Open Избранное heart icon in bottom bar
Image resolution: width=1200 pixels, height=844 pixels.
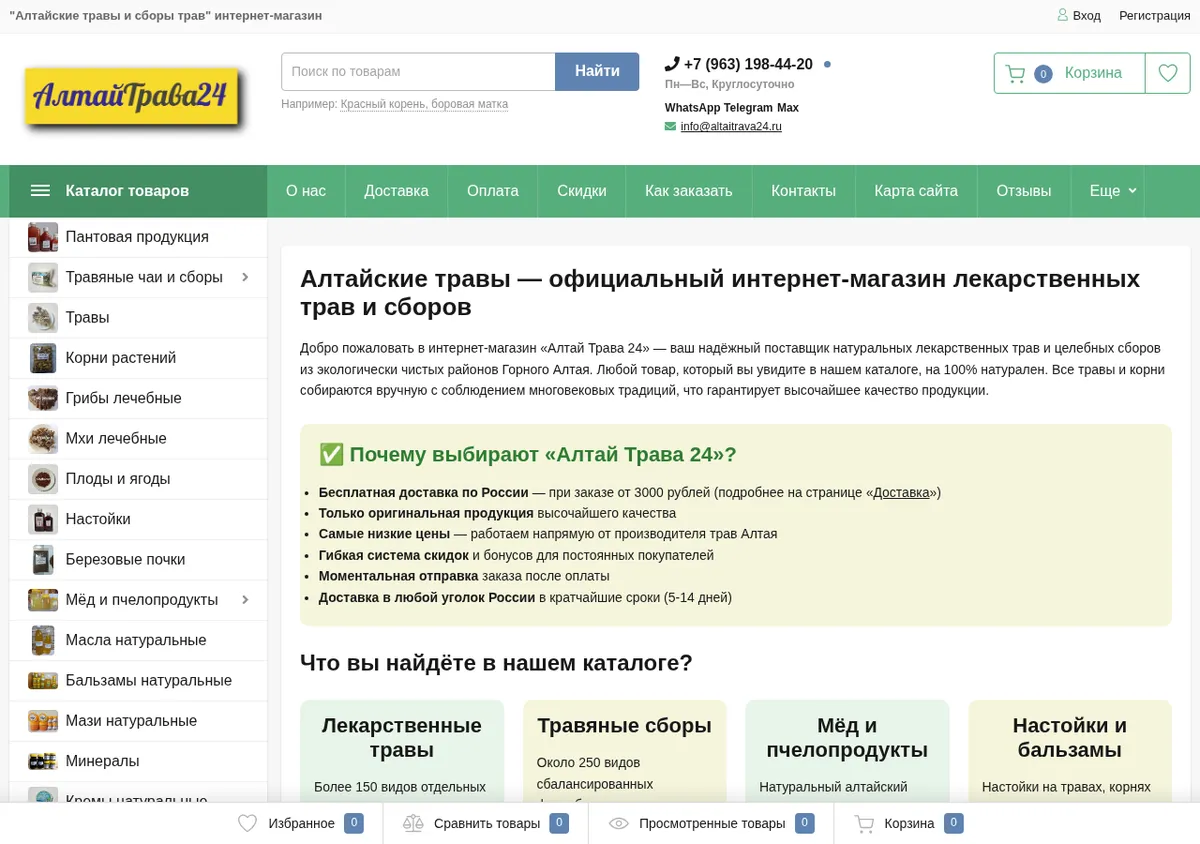[x=247, y=823]
